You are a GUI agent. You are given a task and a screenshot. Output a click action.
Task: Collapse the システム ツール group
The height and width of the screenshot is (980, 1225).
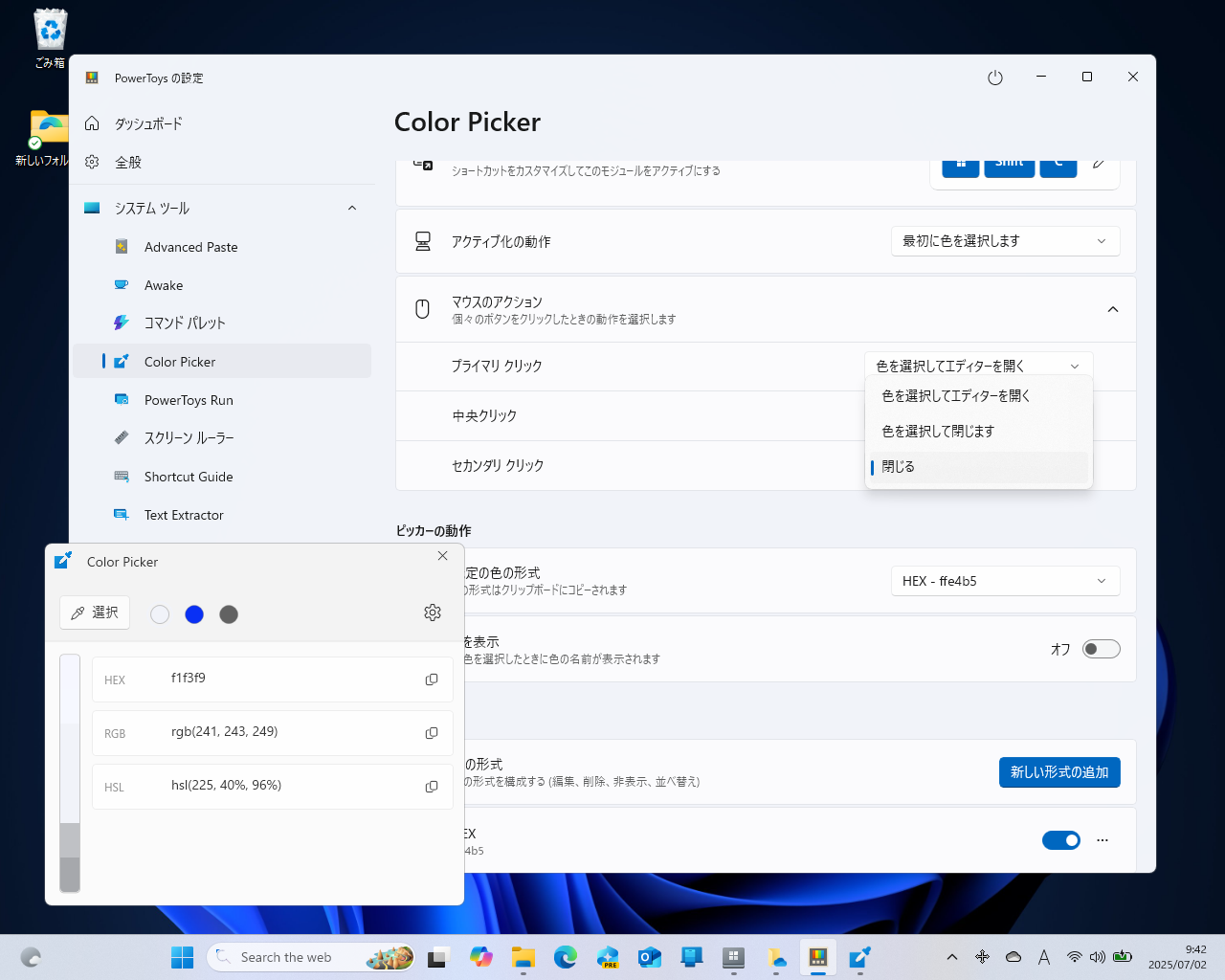click(352, 208)
